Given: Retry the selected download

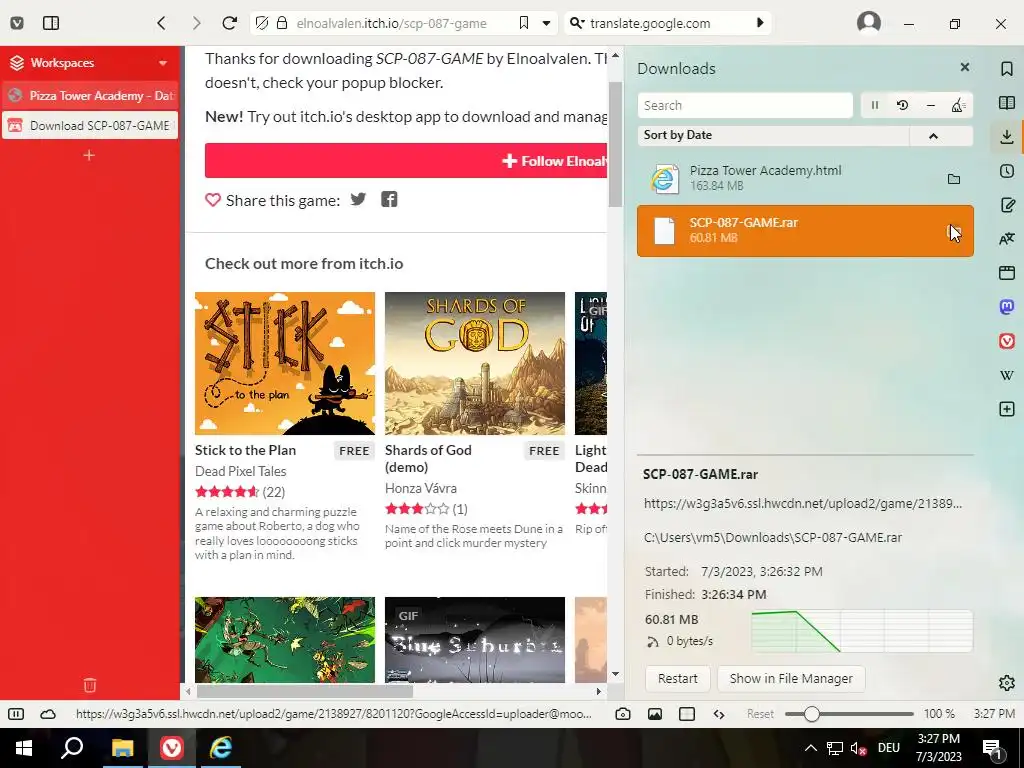Looking at the screenshot, I should [x=903, y=105].
